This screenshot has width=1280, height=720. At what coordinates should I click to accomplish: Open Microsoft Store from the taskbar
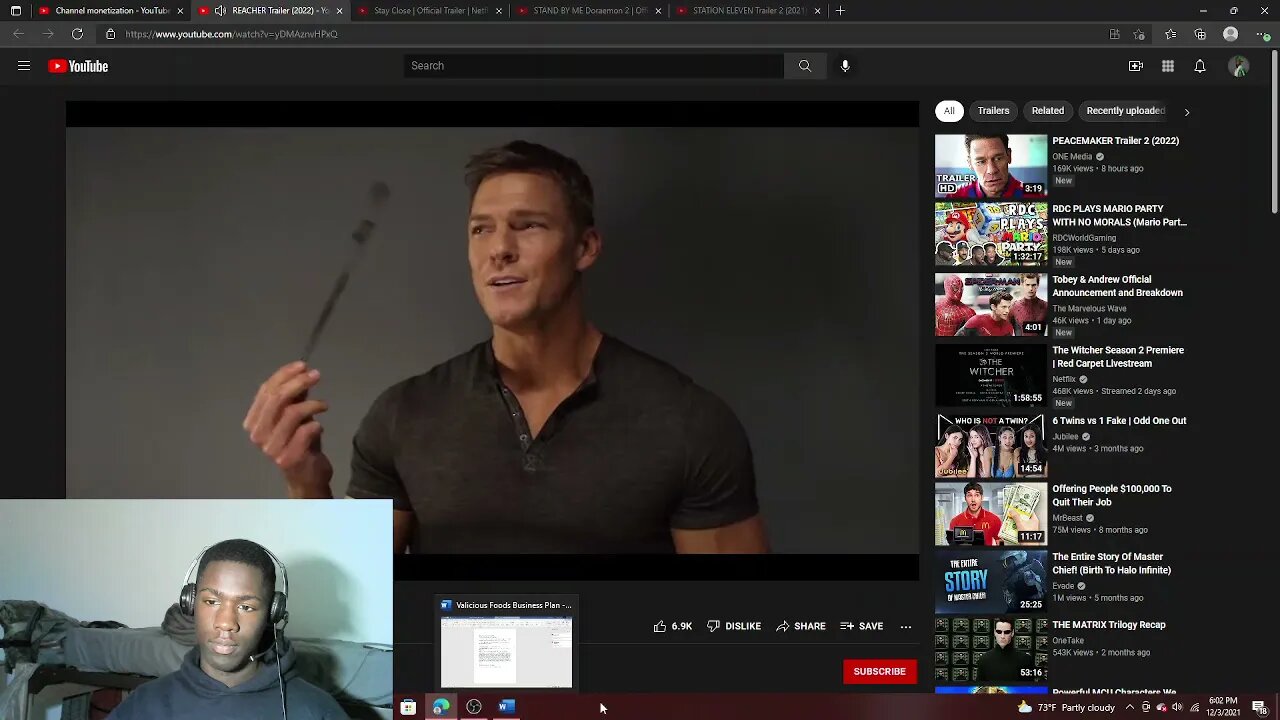tap(408, 707)
